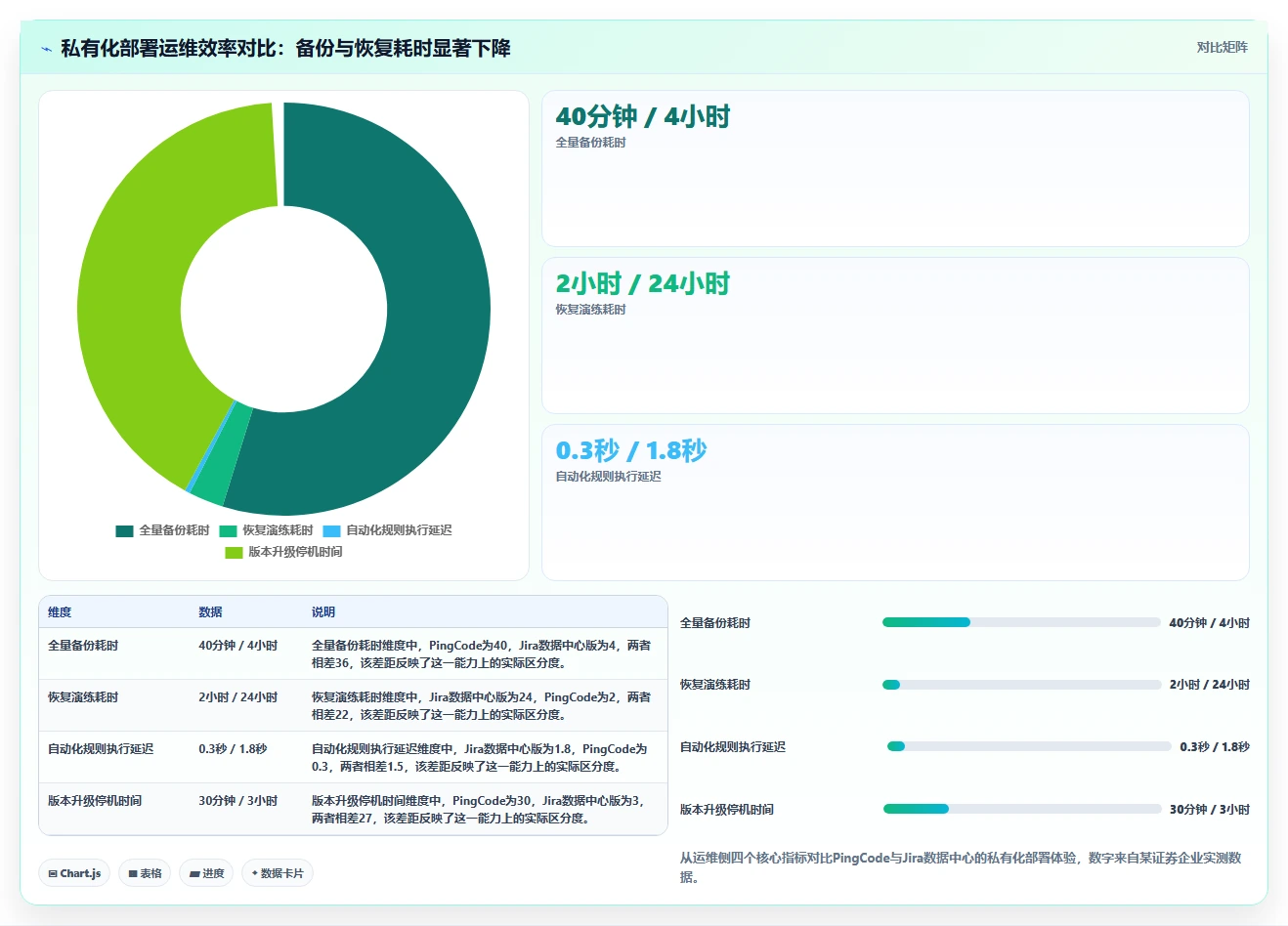Click table cell 自动化规则执行延迟
Image resolution: width=1288 pixels, height=926 pixels.
[x=101, y=749]
